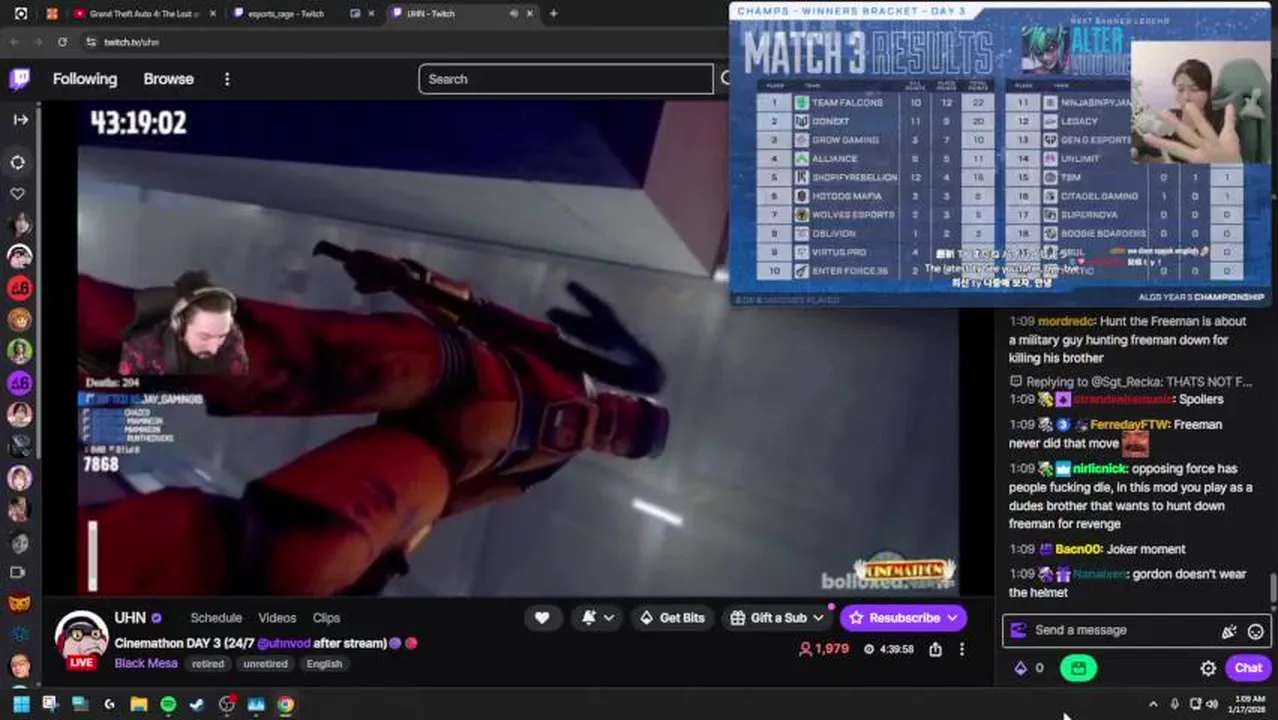Open the Gift a Sub dropdown
The image size is (1278, 720).
[778, 618]
